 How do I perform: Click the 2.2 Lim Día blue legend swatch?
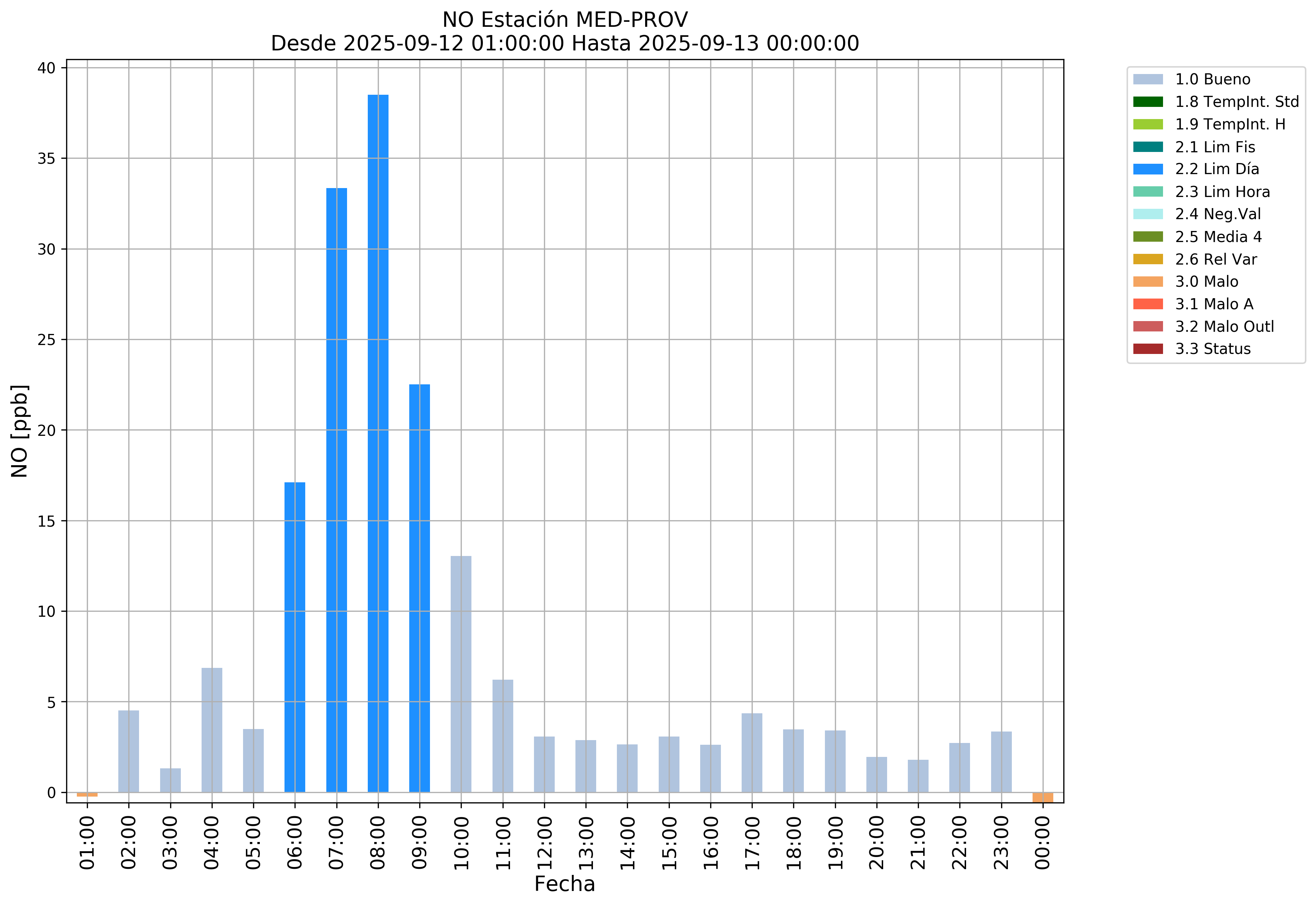pos(1147,169)
